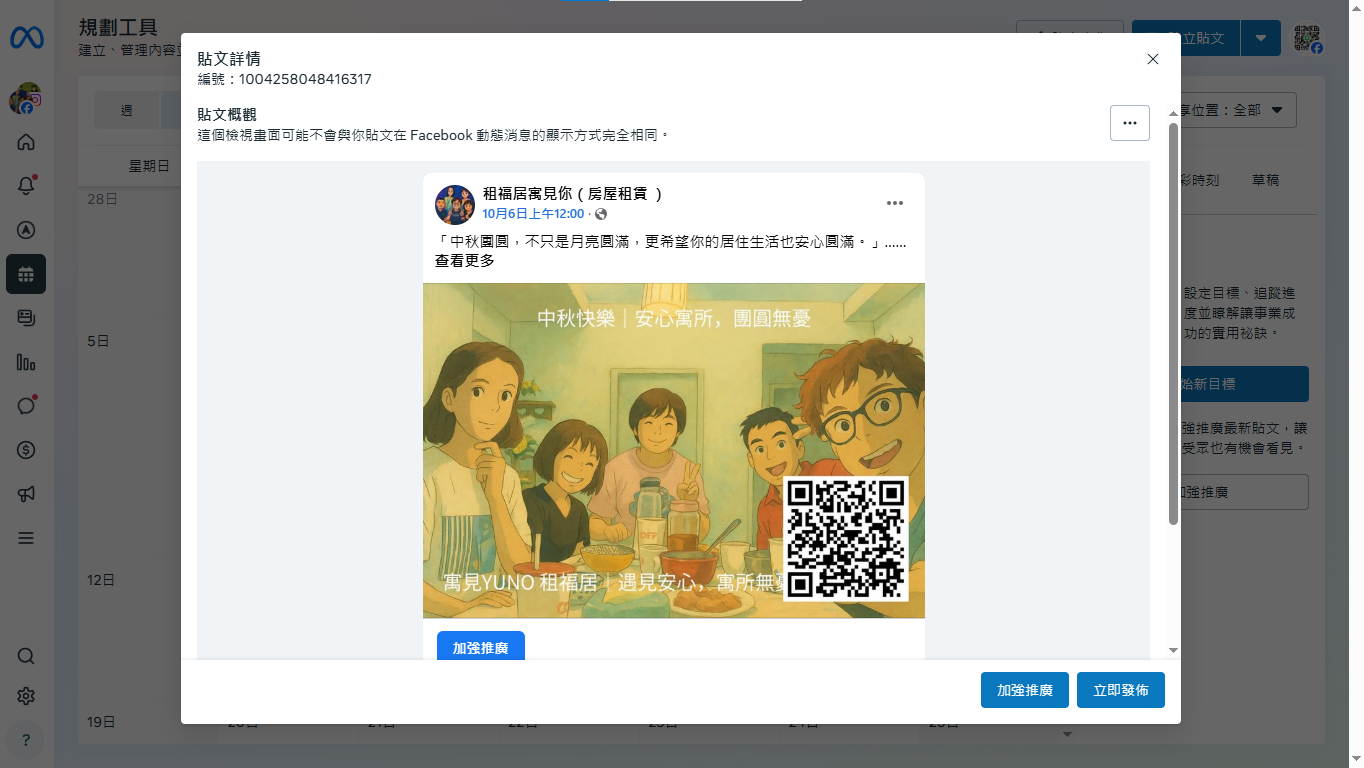Screen dimensions: 1364x768
Task: Open the All tools hamburger menu
Action: click(26, 538)
